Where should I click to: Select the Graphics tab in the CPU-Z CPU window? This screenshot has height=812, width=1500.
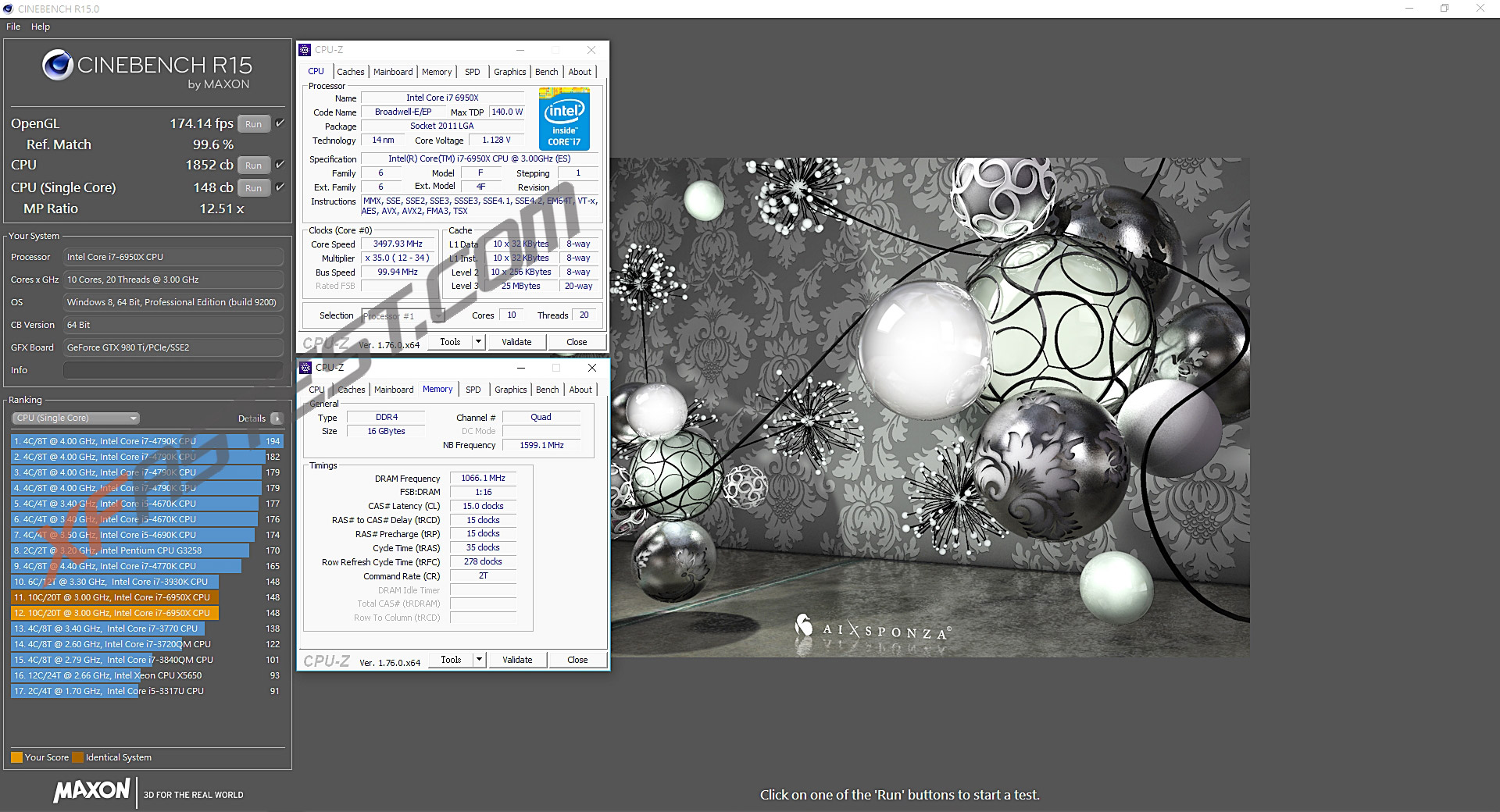pos(510,72)
